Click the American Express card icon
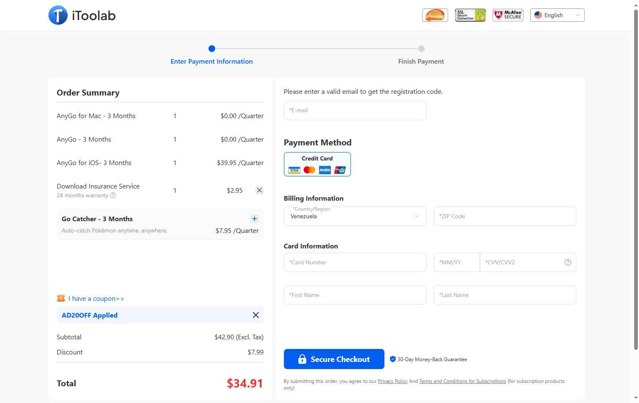The width and height of the screenshot is (639, 403). pyautogui.click(x=325, y=170)
